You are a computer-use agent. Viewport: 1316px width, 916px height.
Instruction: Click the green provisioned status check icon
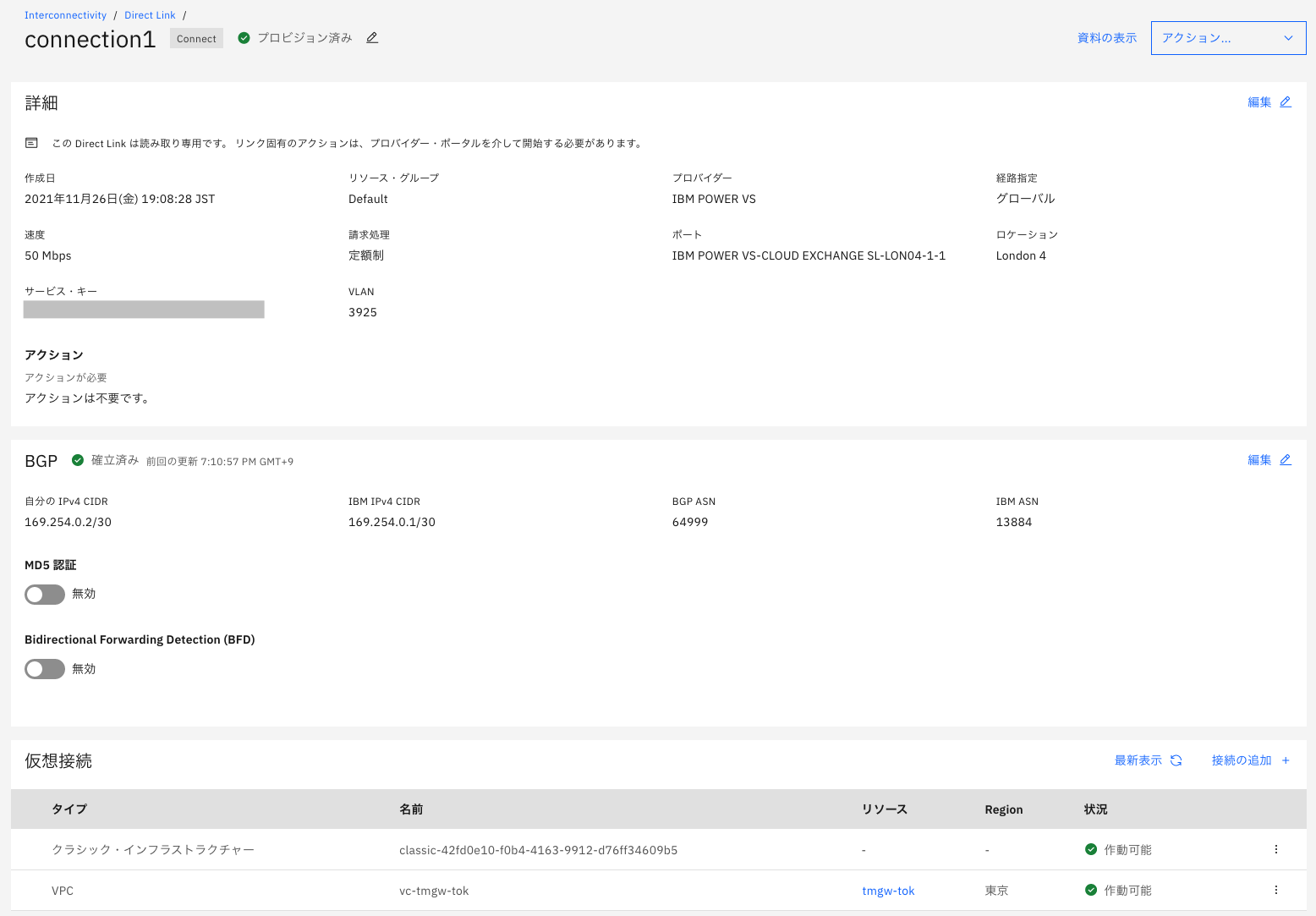click(244, 38)
